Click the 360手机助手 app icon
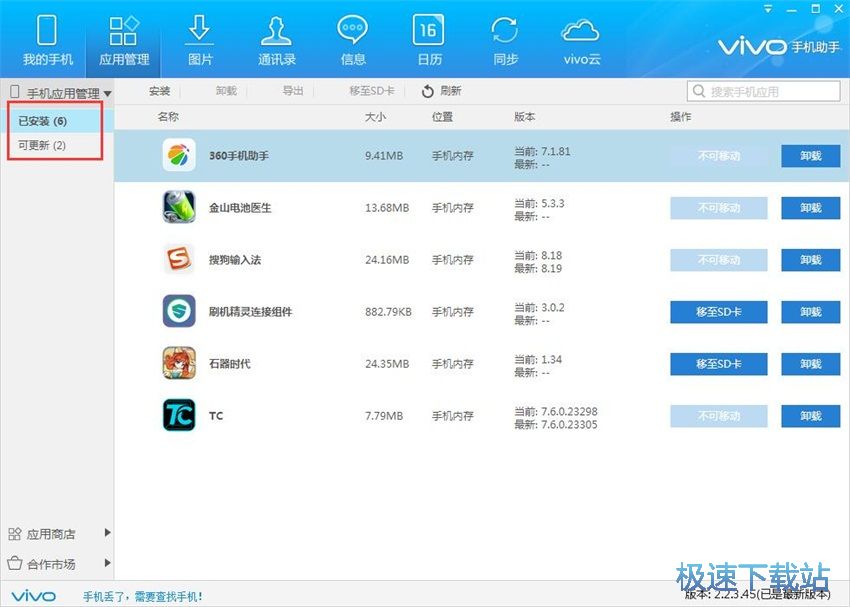This screenshot has width=850, height=607. 179,156
